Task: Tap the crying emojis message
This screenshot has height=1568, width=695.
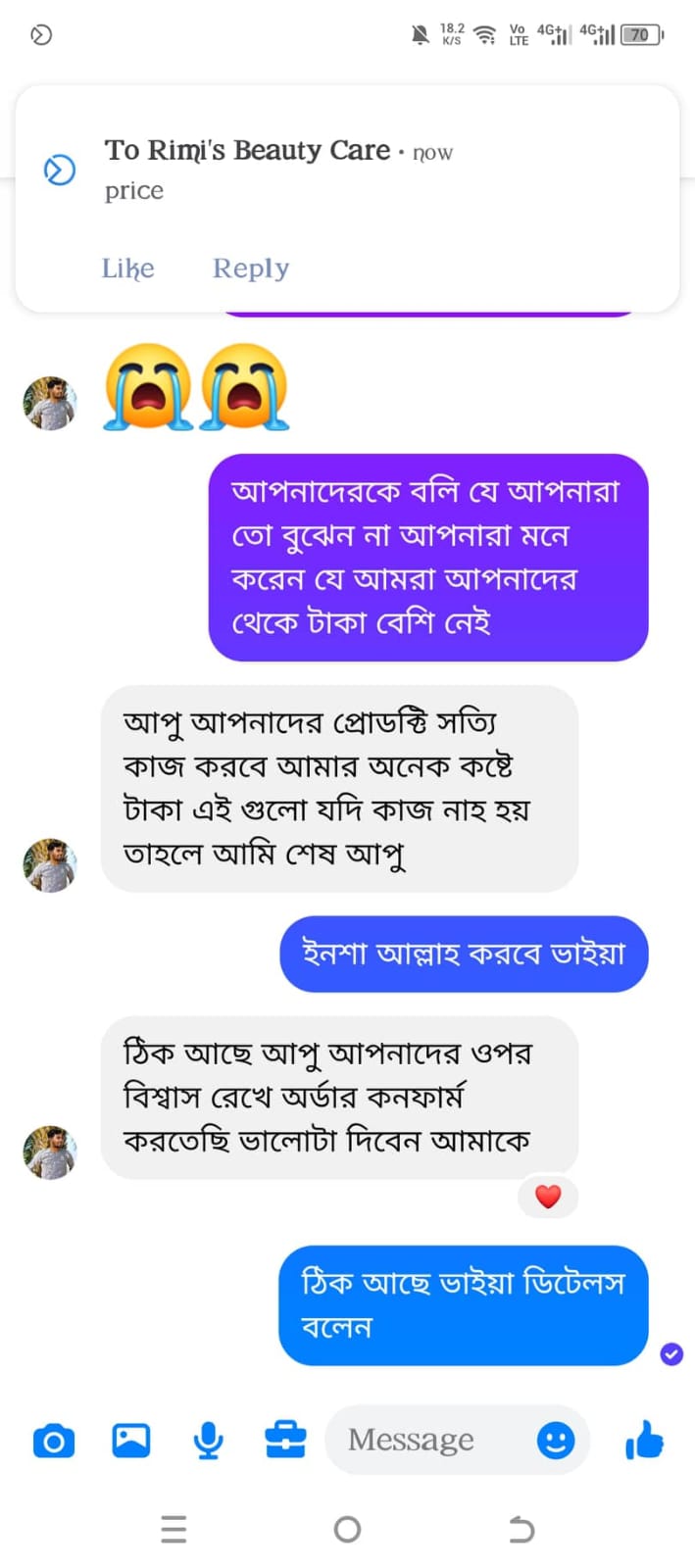Action: tap(196, 387)
